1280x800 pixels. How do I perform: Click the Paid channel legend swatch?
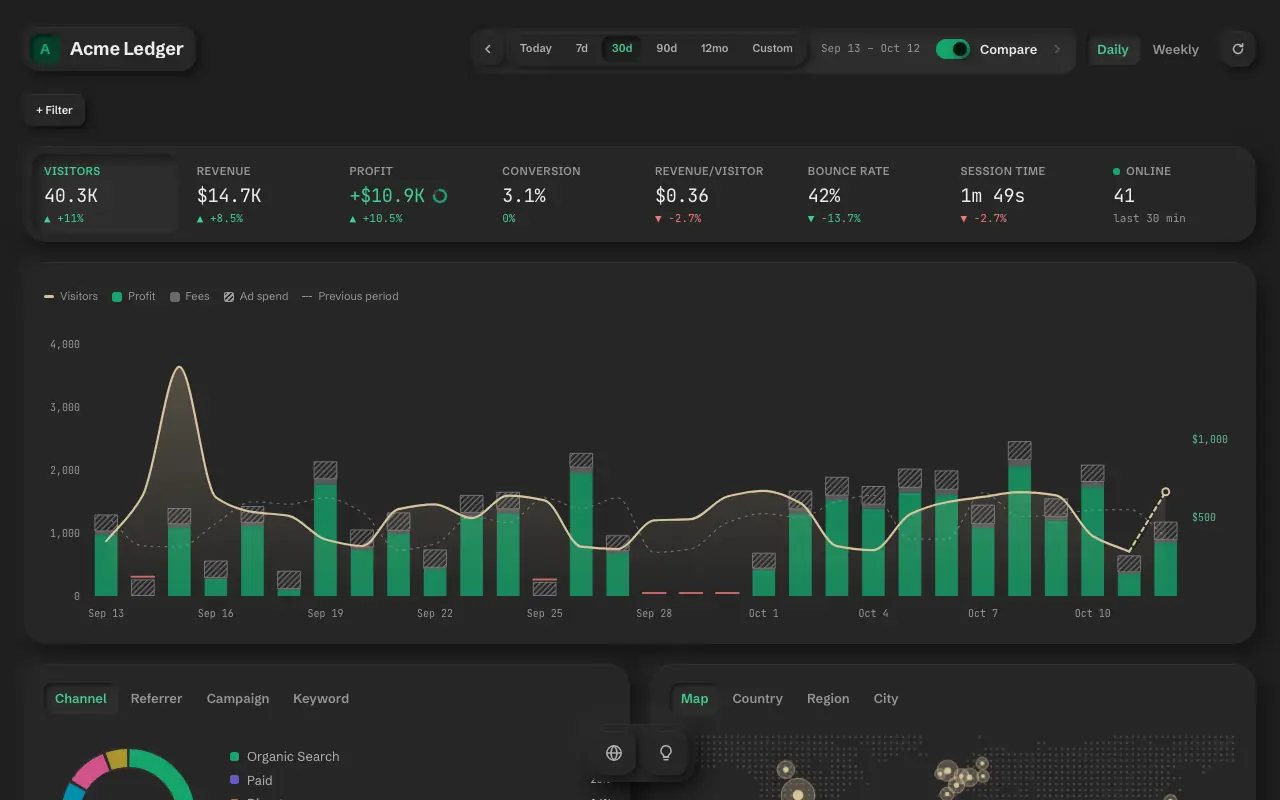(x=235, y=780)
